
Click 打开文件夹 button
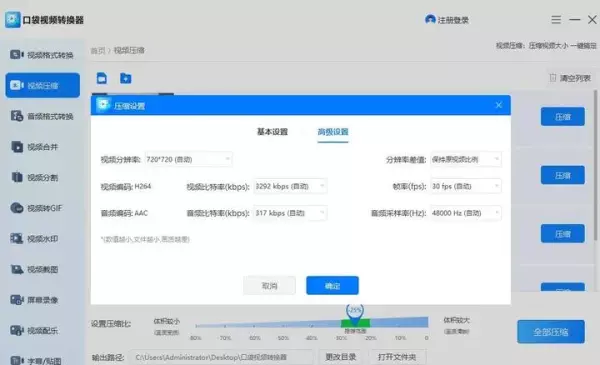click(x=397, y=357)
